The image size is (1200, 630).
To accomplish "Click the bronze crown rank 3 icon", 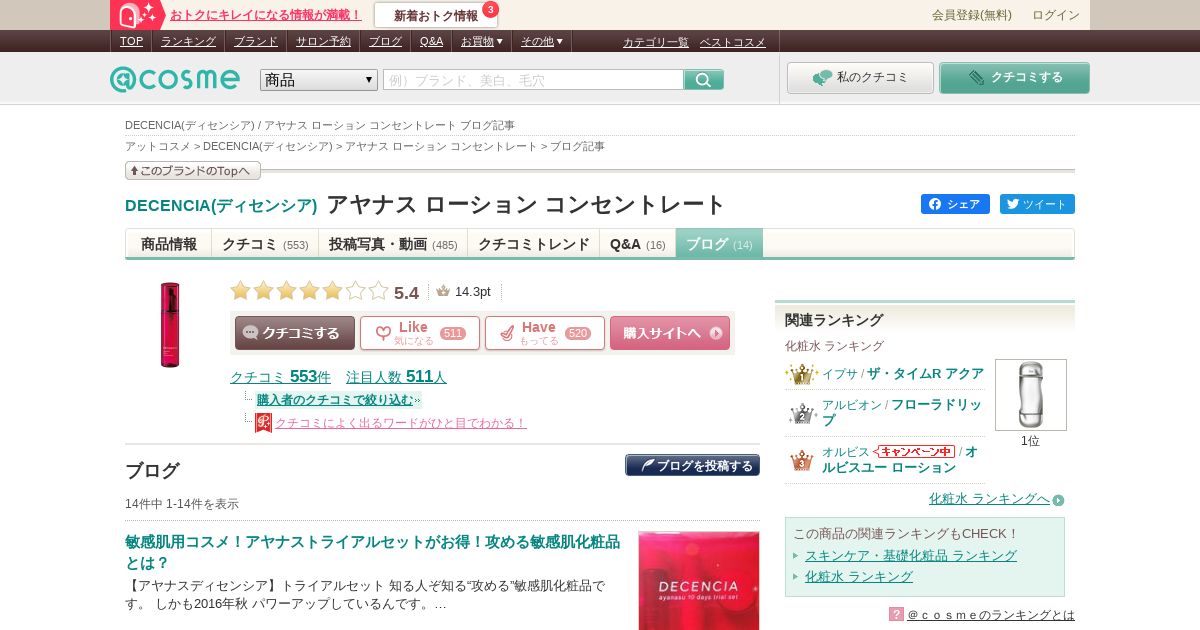I will [801, 460].
